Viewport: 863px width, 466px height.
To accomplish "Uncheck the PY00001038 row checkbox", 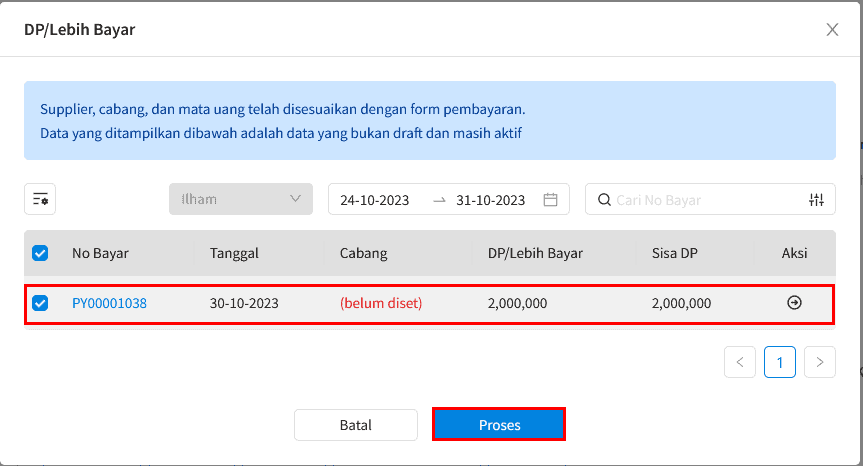I will coord(40,303).
